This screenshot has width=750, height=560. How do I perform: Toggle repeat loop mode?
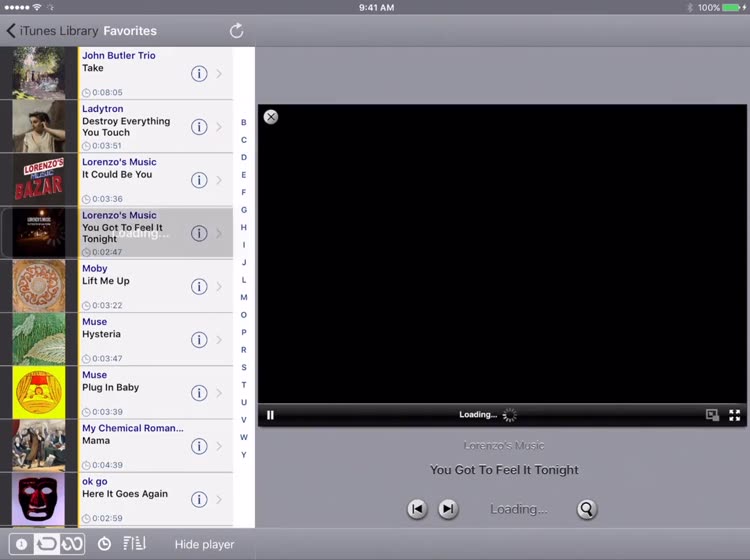[x=46, y=544]
